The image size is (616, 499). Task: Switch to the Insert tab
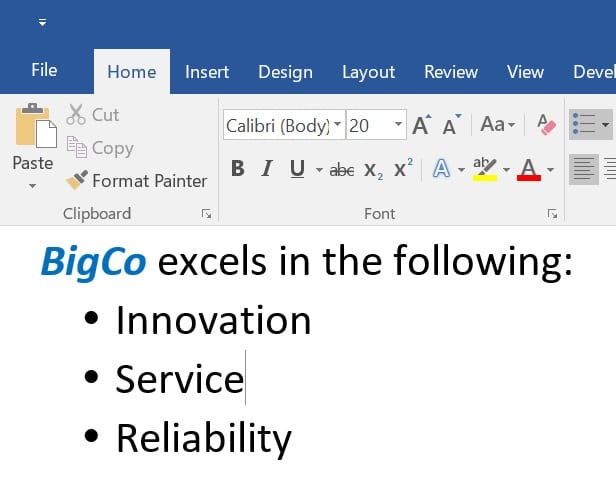(x=207, y=72)
